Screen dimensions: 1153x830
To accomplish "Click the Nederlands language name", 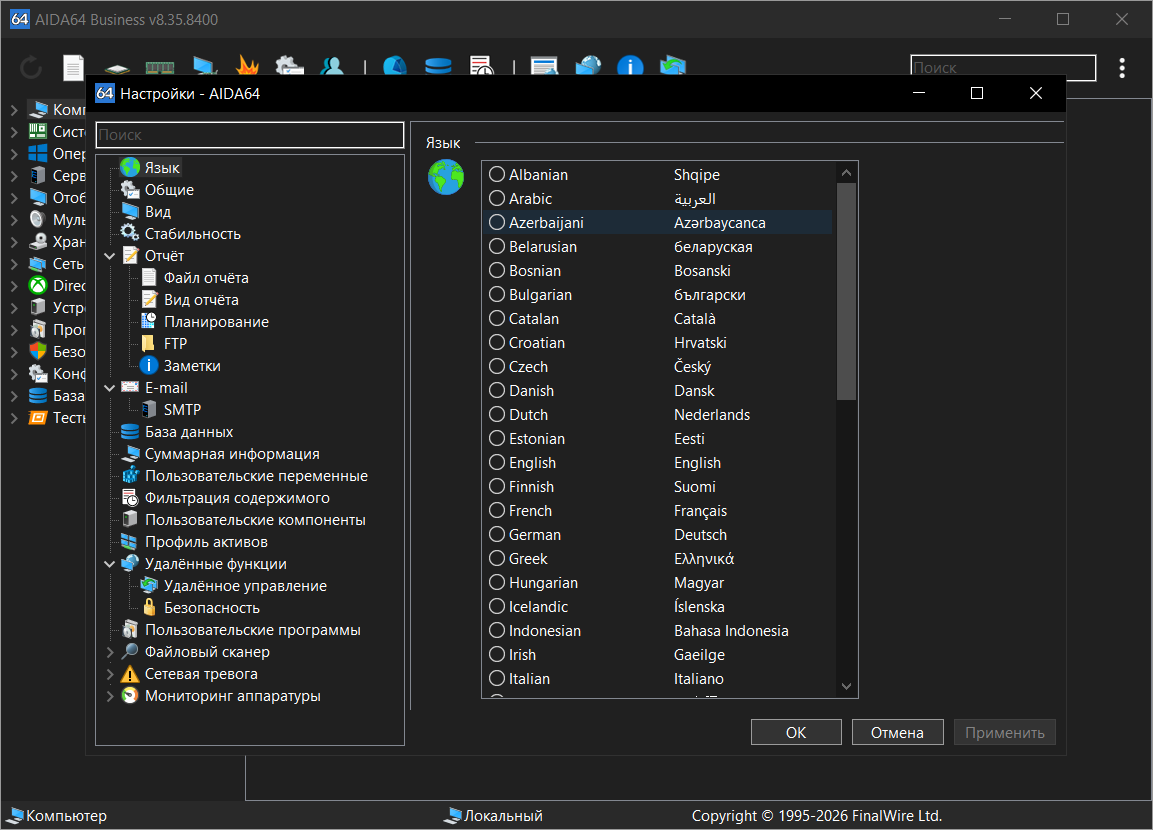I will pos(712,415).
